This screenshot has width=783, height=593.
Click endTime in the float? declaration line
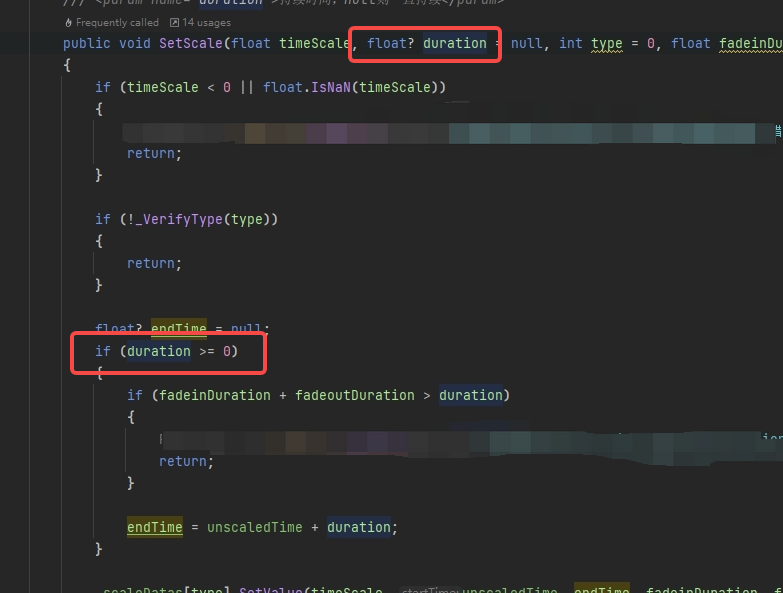click(179, 328)
